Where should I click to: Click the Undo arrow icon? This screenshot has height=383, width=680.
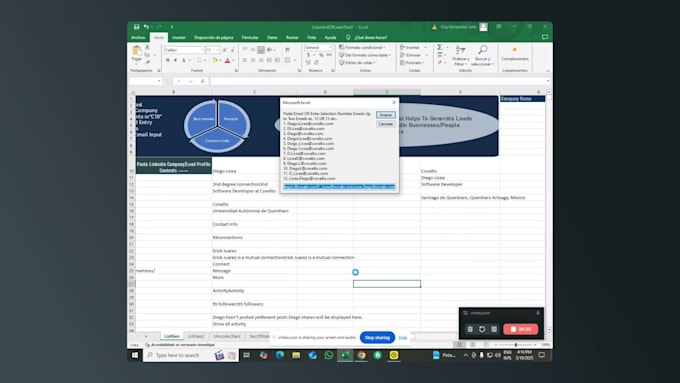coord(146,27)
